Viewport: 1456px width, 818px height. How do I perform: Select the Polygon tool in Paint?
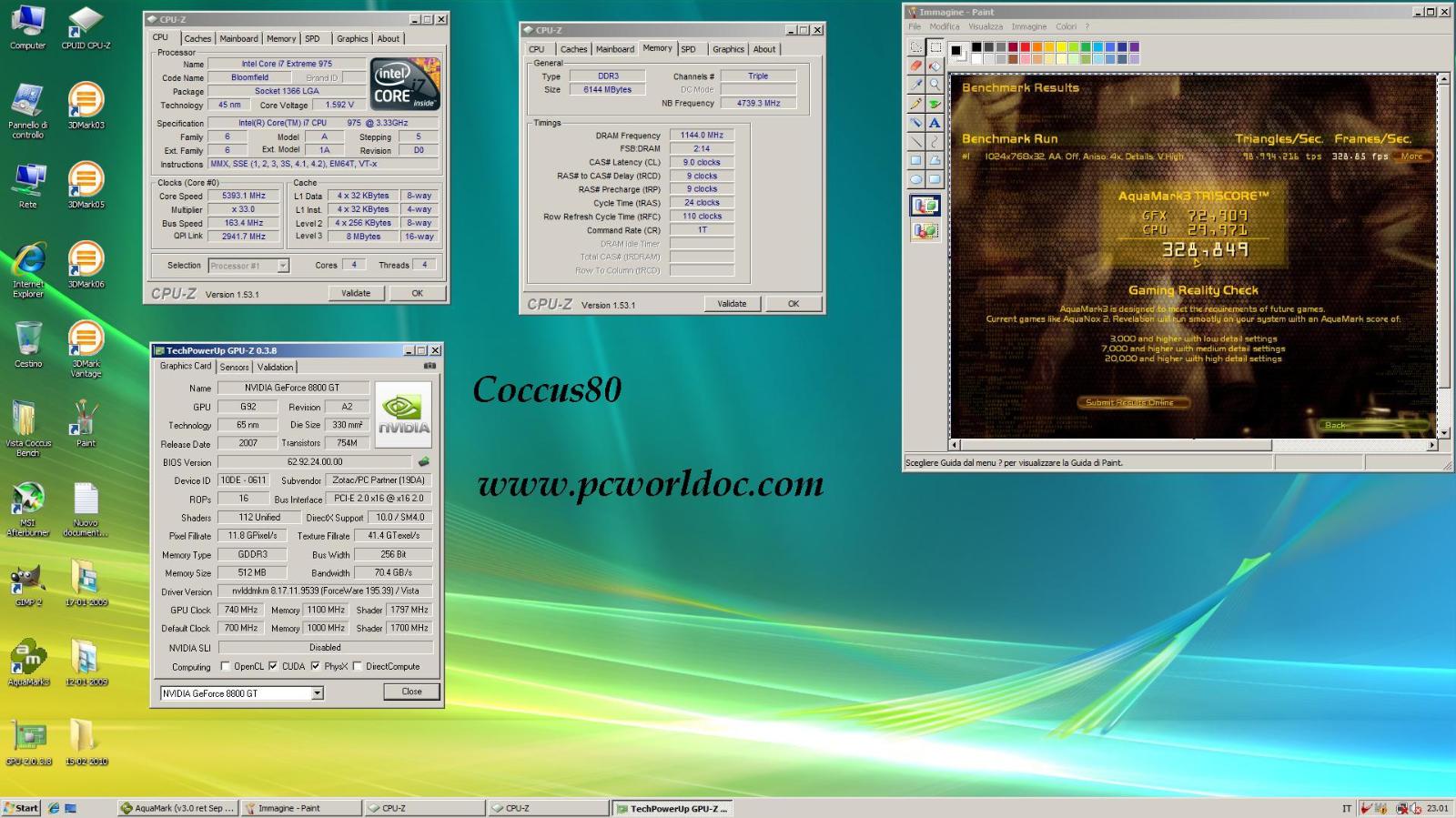(x=935, y=161)
